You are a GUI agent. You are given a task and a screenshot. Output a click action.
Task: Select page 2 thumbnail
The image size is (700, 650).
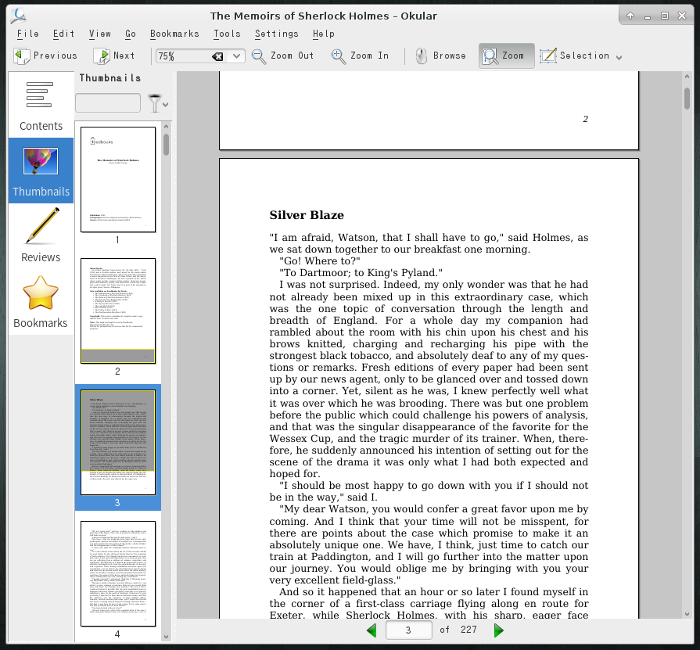click(118, 311)
